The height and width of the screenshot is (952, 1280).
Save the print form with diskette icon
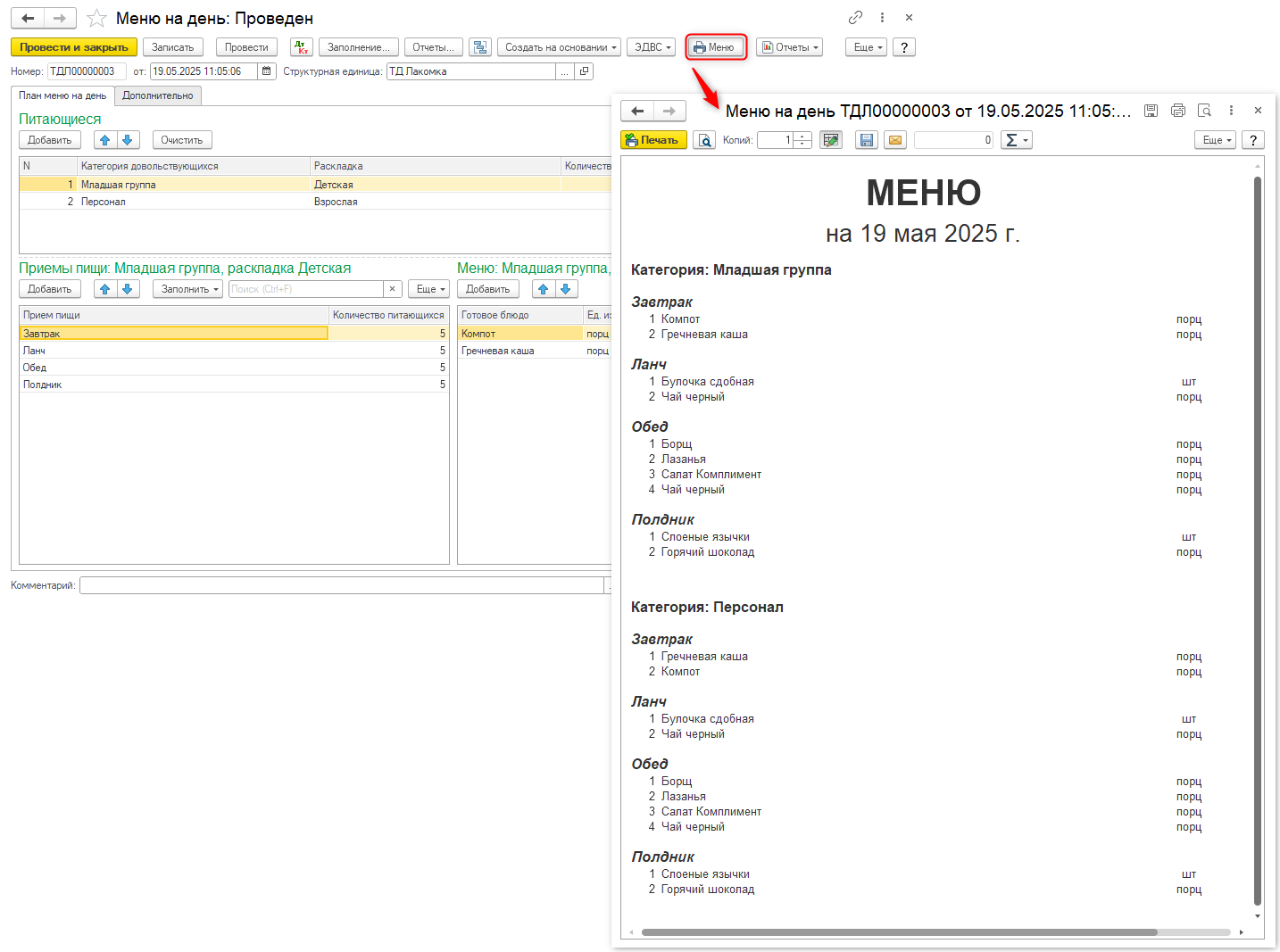click(866, 140)
